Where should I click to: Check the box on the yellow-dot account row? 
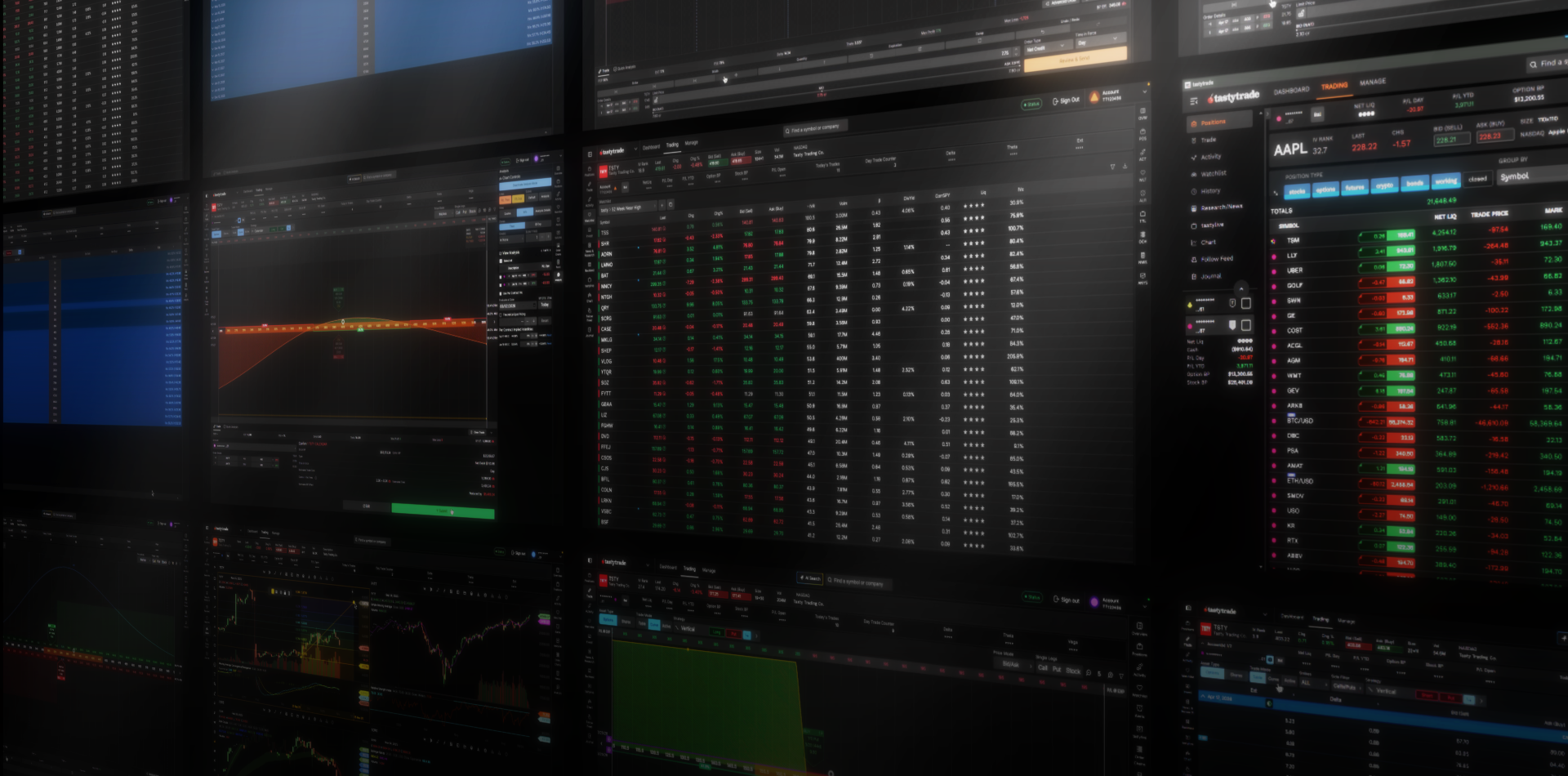(x=1246, y=303)
